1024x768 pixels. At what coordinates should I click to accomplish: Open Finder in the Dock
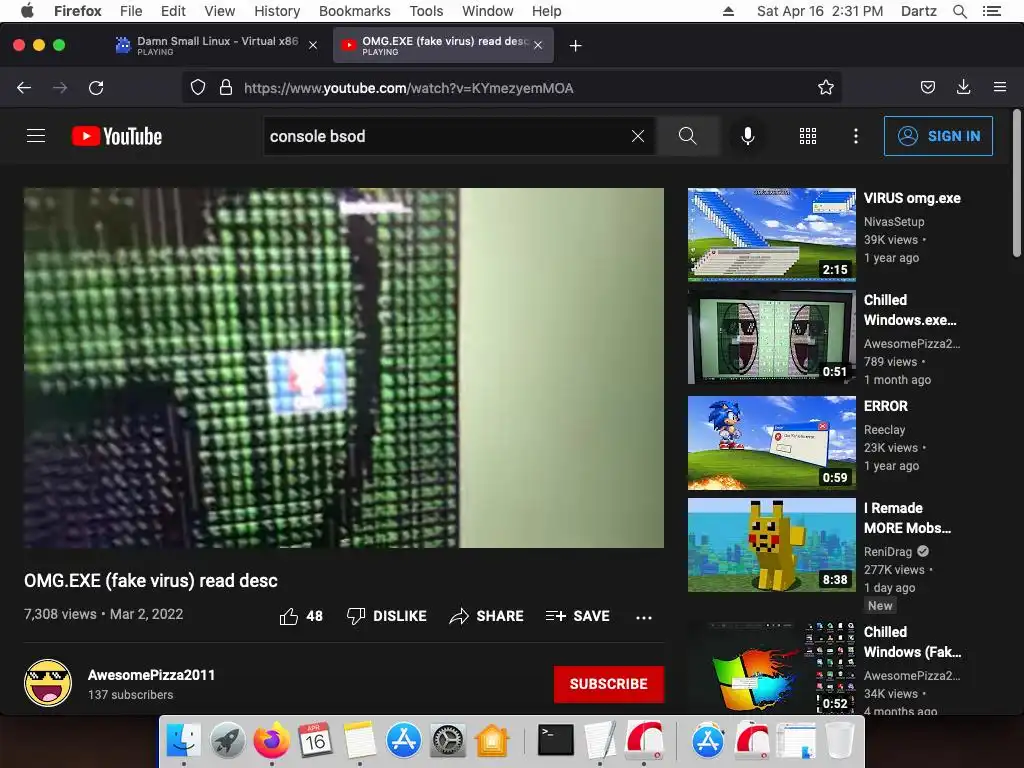[184, 740]
